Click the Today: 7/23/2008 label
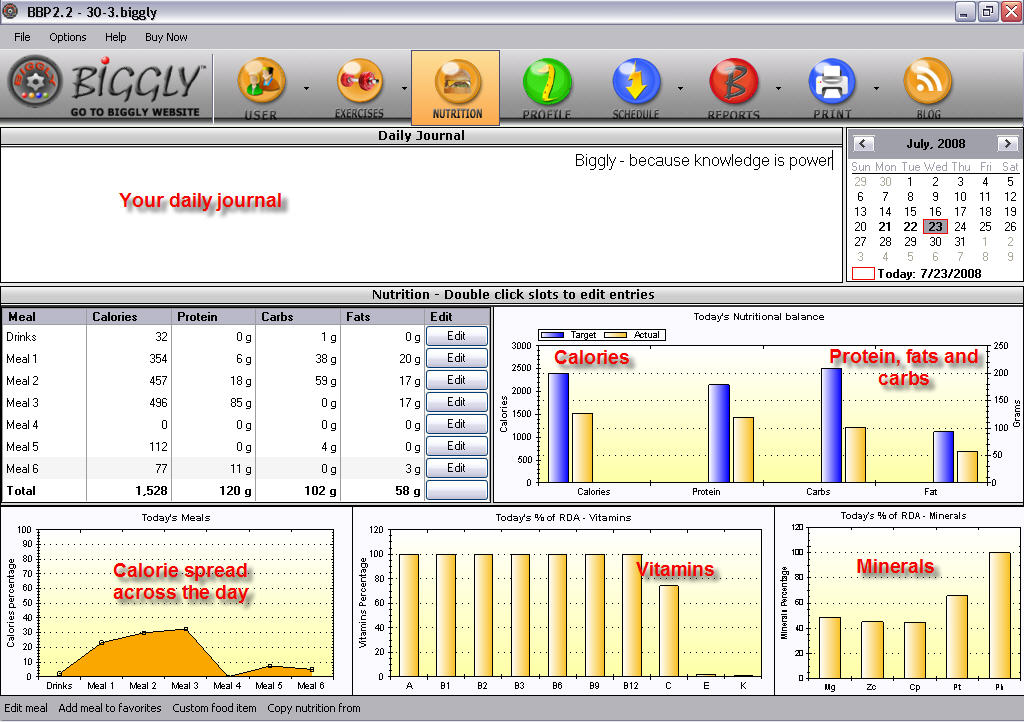 tap(929, 274)
